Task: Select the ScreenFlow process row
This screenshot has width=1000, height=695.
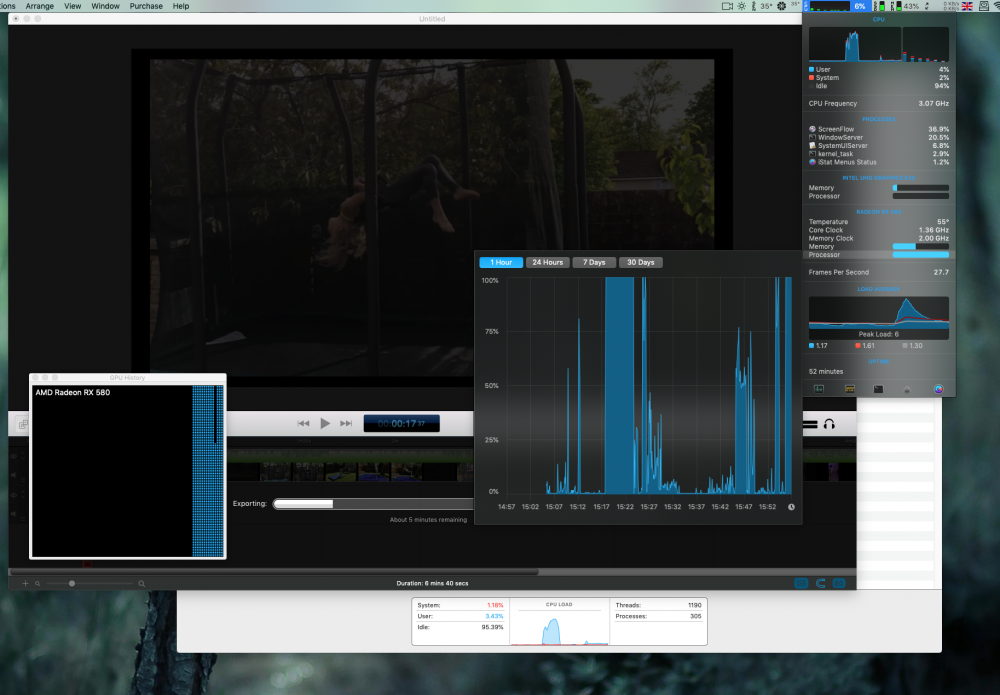Action: pos(878,129)
